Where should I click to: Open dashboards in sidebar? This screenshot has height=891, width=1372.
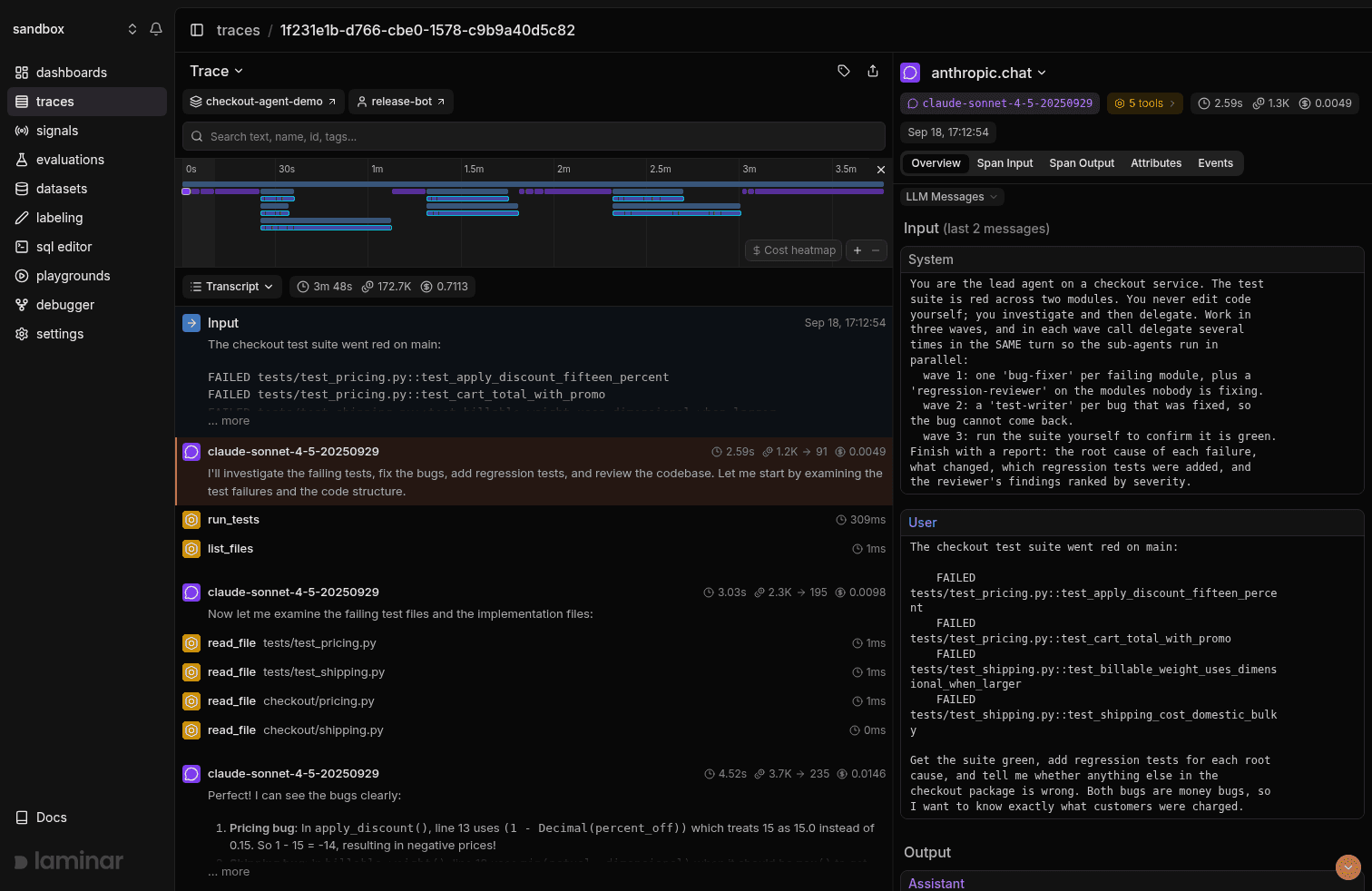[87, 73]
